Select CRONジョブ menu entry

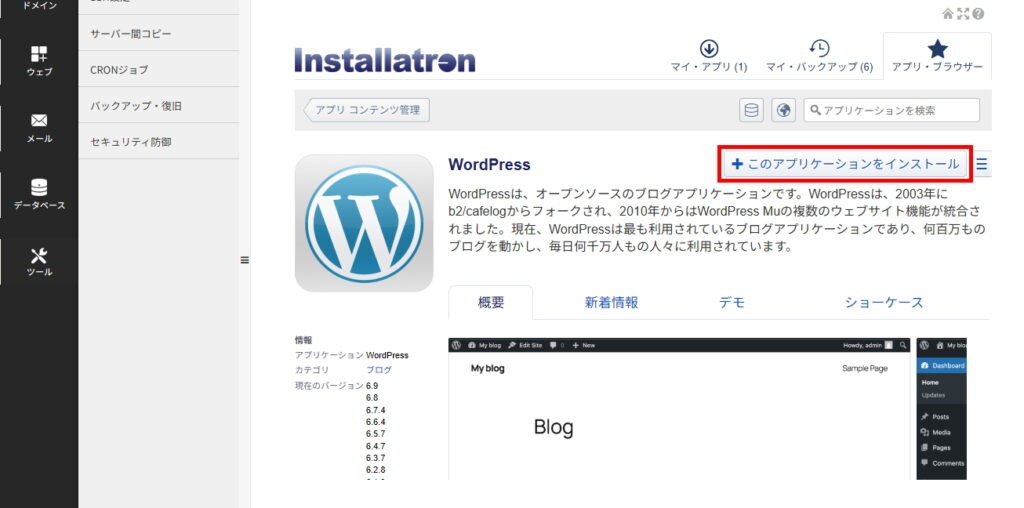159,69
